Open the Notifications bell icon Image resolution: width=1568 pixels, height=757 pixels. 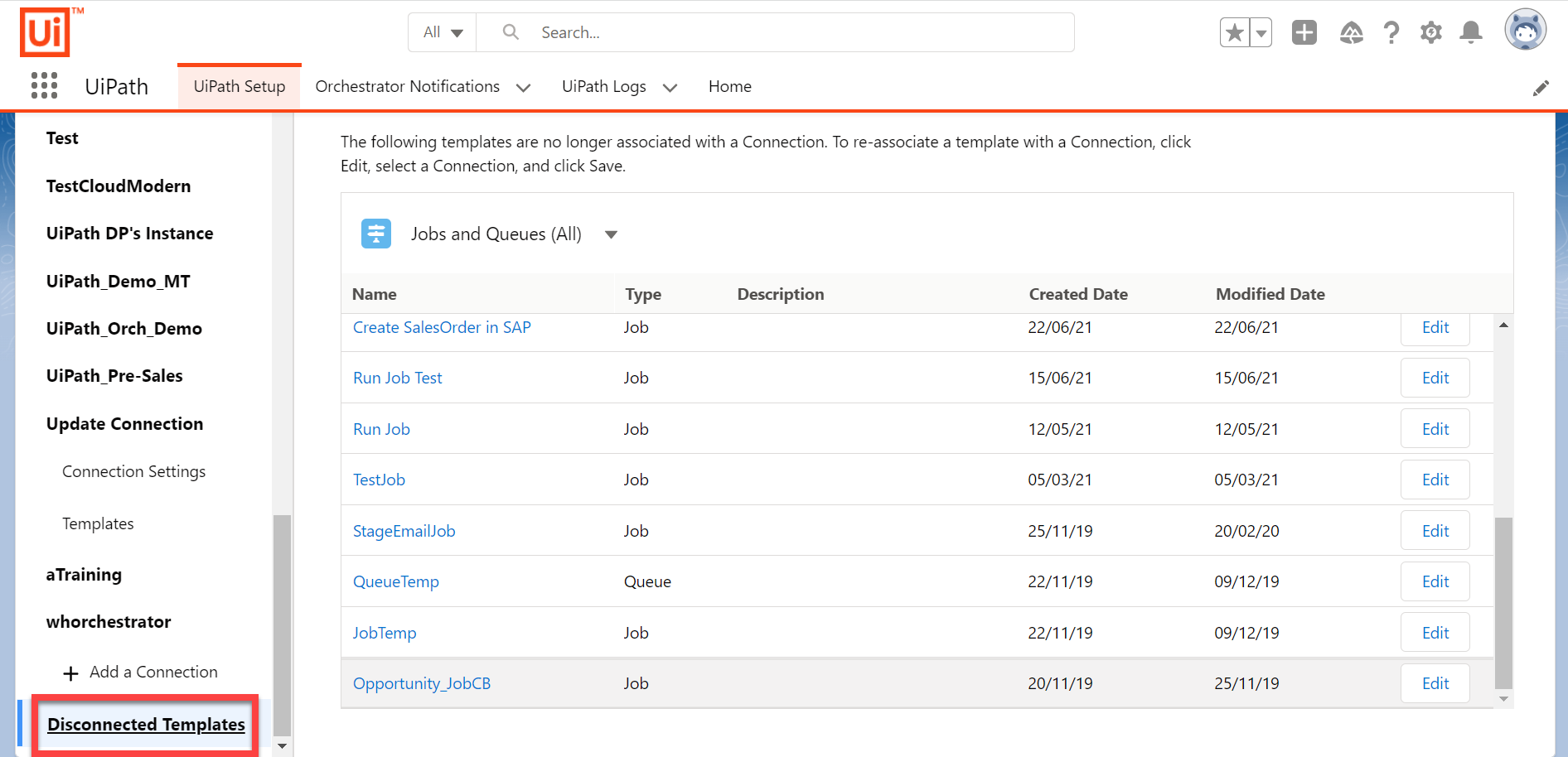(x=1470, y=33)
